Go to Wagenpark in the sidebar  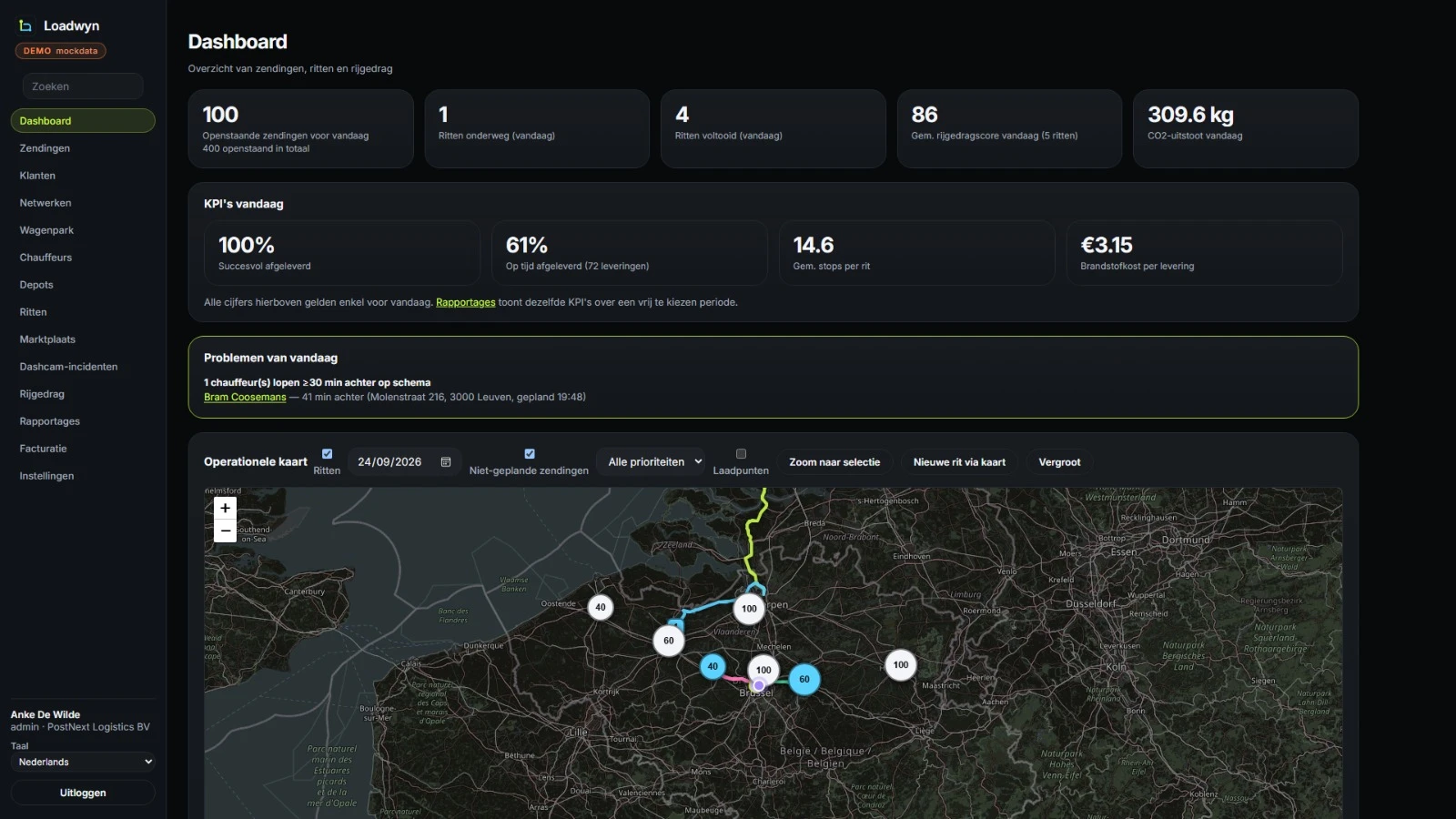83,230
